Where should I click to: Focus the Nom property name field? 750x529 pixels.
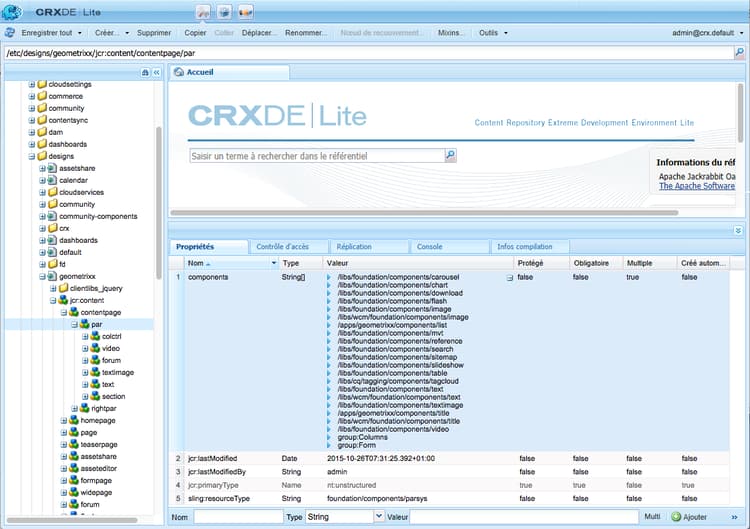238,517
